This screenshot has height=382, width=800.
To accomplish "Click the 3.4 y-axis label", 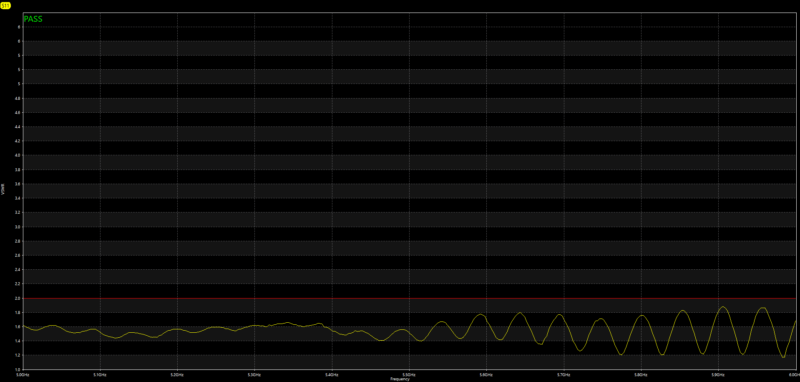I will click(18, 198).
